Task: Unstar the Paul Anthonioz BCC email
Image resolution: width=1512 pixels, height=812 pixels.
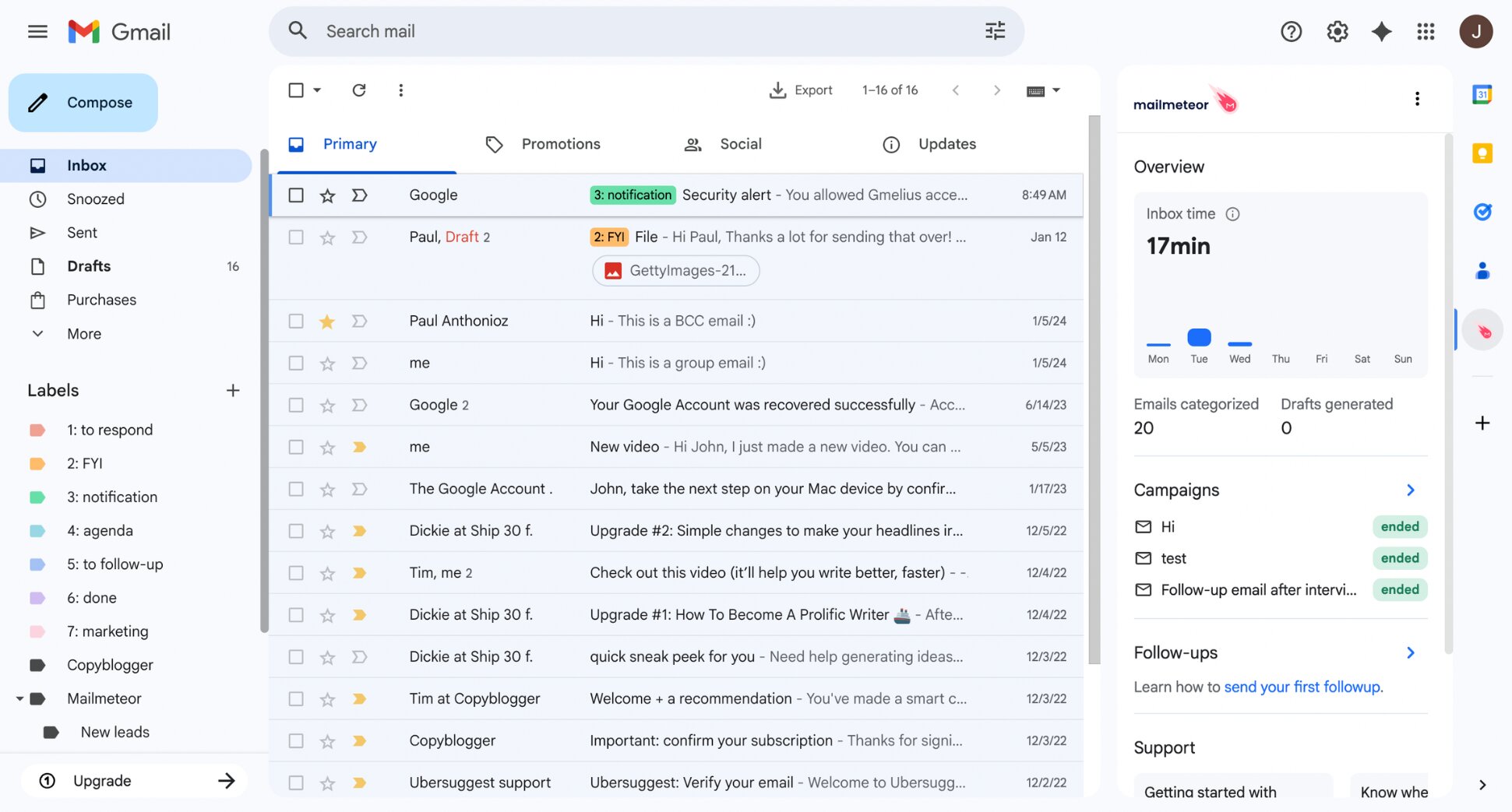Action: [x=326, y=321]
